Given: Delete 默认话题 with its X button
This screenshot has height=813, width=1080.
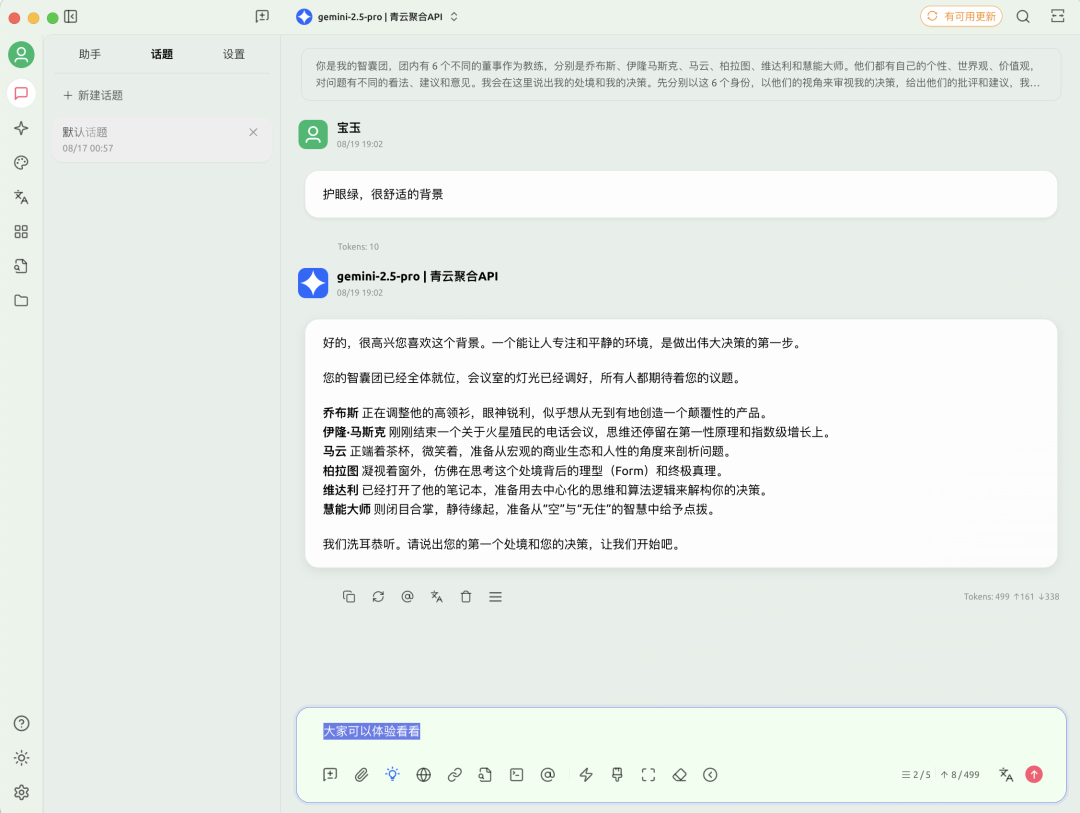Looking at the screenshot, I should click(253, 132).
